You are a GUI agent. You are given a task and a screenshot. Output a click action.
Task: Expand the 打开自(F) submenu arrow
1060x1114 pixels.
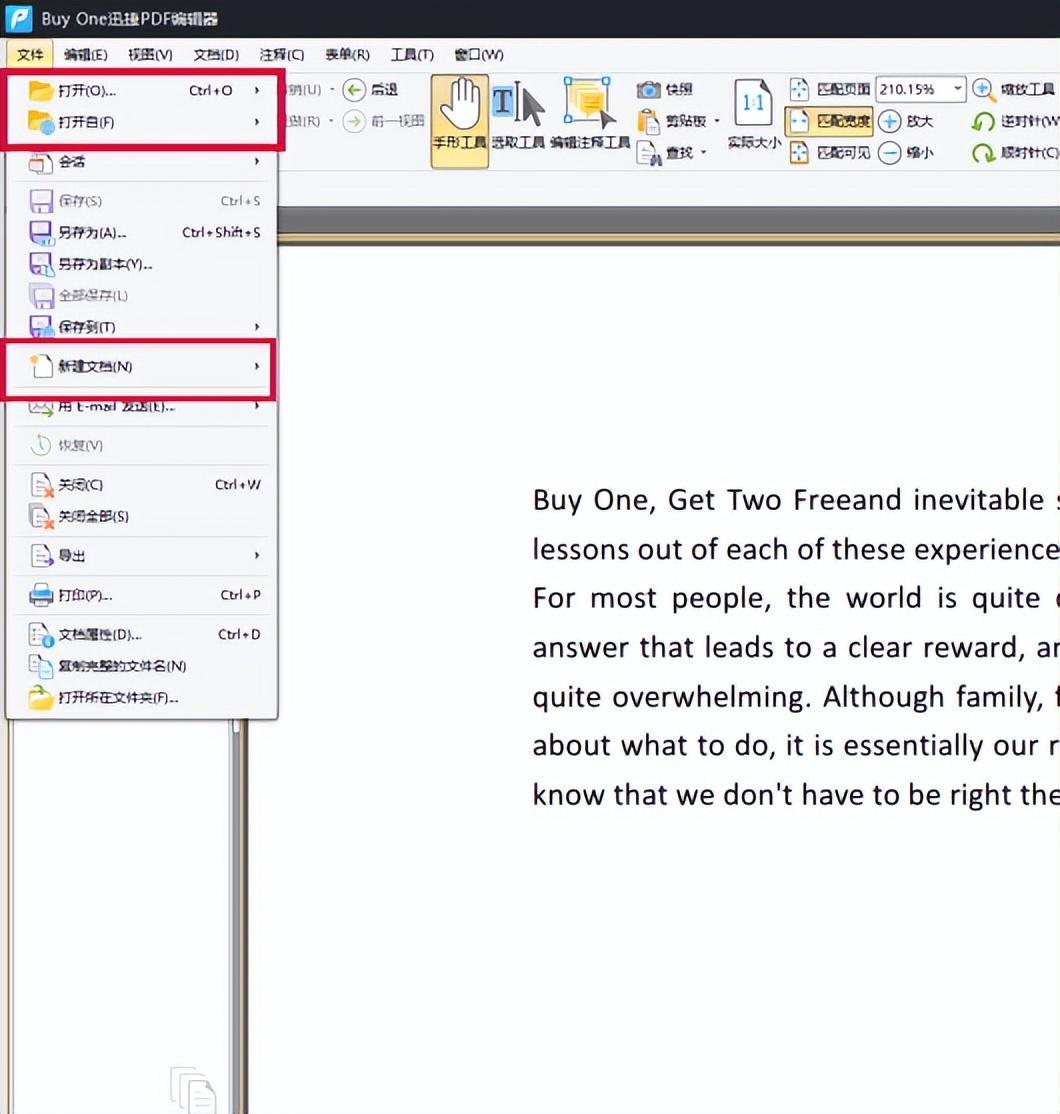256,122
